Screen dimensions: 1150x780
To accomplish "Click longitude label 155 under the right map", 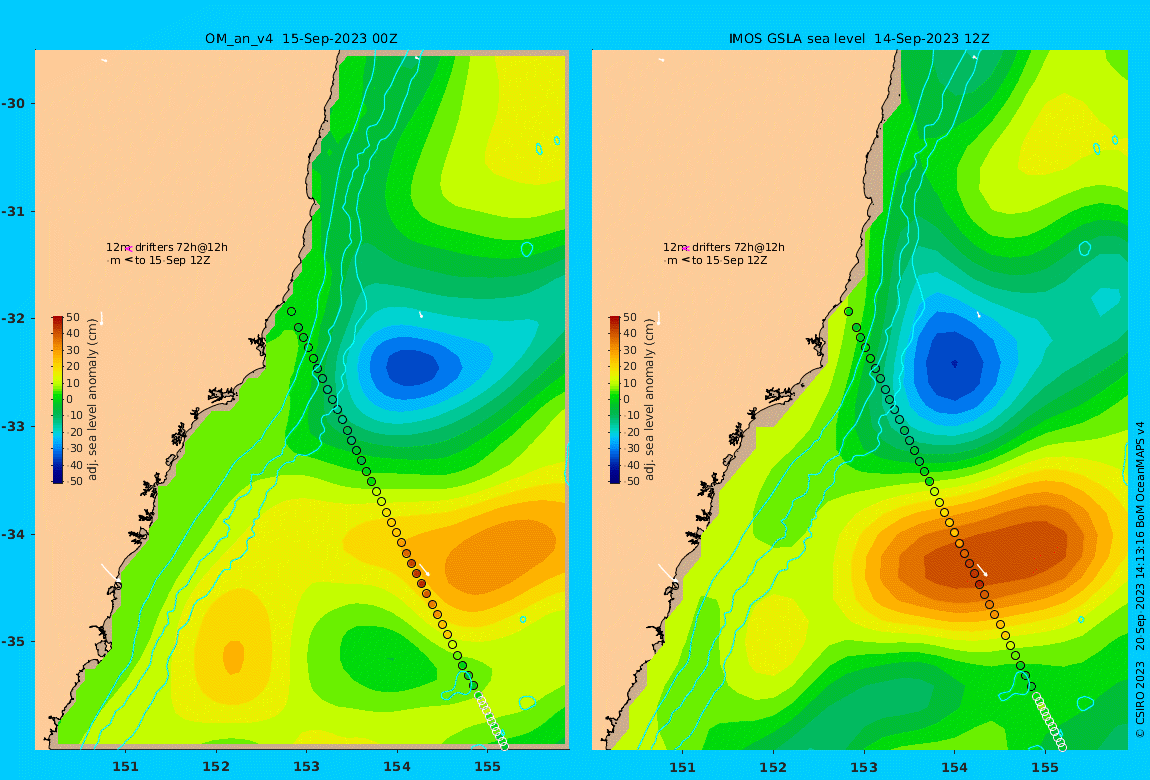I will 1045,768.
